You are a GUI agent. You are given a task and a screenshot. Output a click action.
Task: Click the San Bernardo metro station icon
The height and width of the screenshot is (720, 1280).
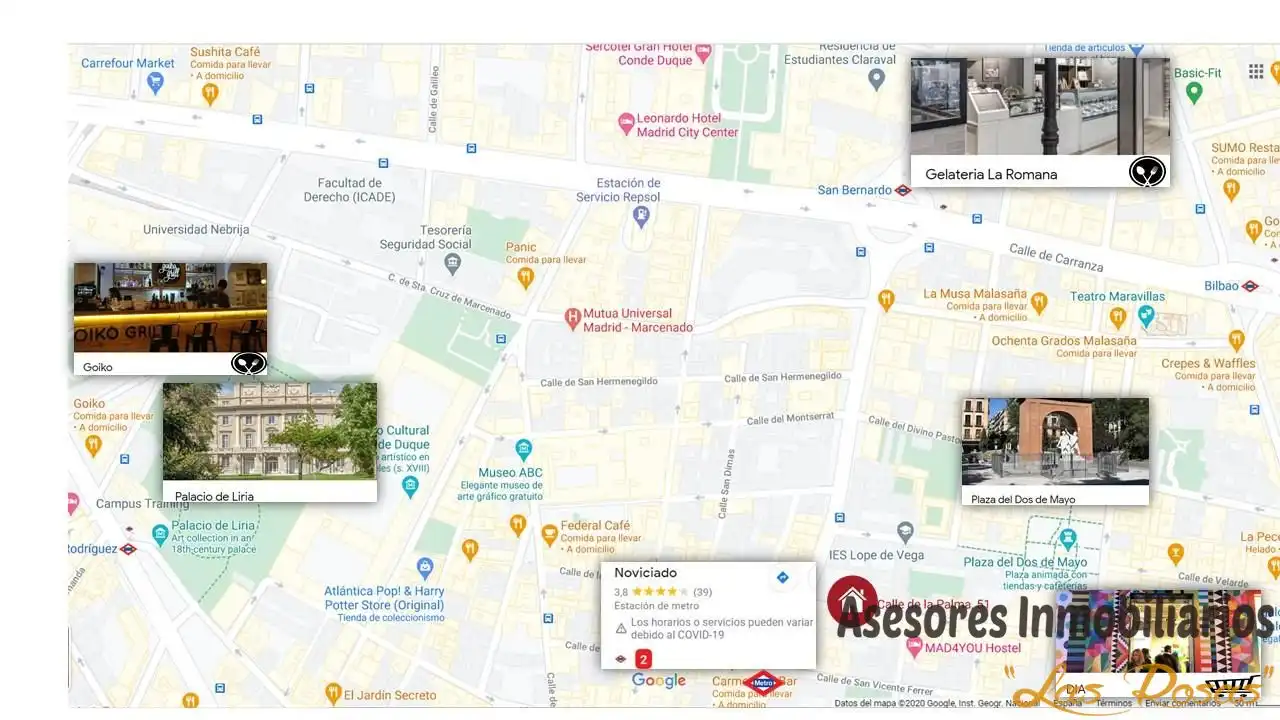[x=903, y=190]
